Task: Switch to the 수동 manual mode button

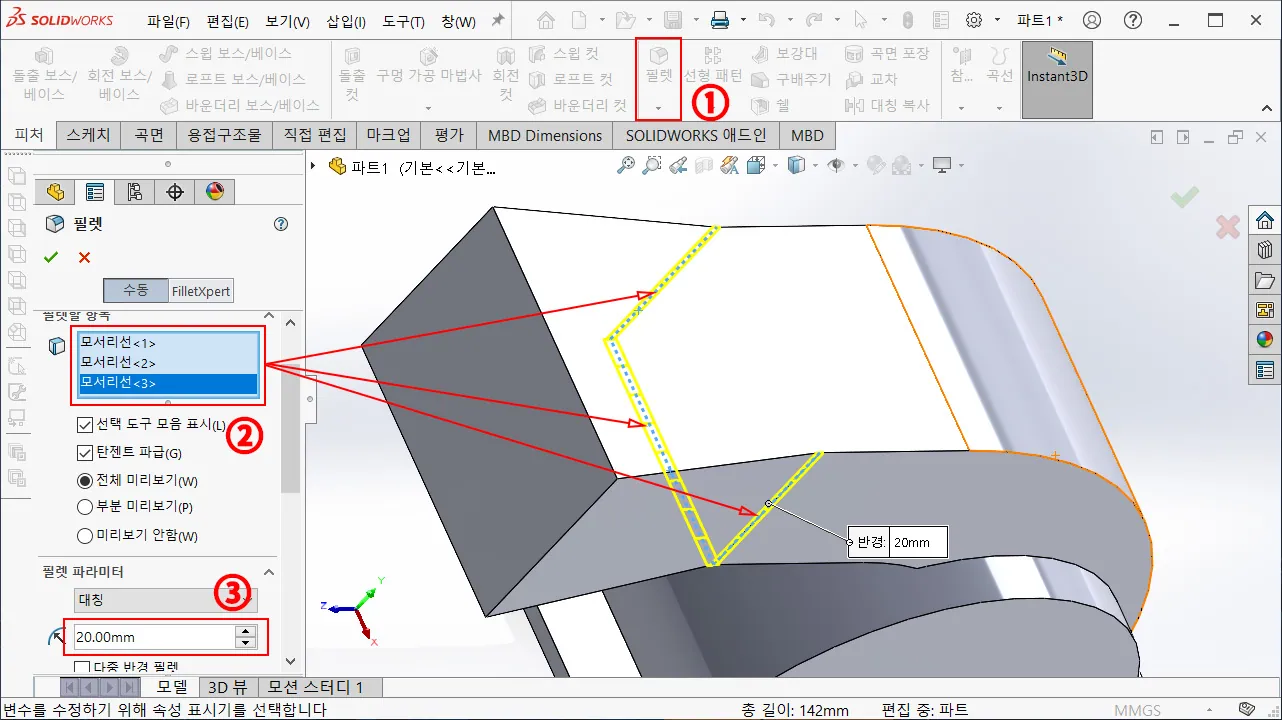Action: pos(136,291)
